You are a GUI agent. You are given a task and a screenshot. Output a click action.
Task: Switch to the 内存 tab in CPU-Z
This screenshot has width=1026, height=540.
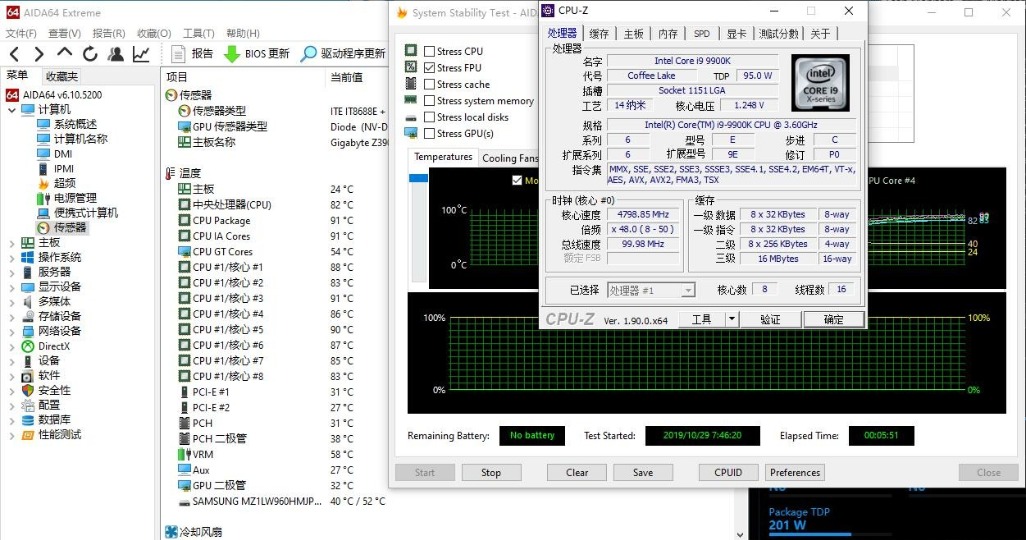[667, 33]
